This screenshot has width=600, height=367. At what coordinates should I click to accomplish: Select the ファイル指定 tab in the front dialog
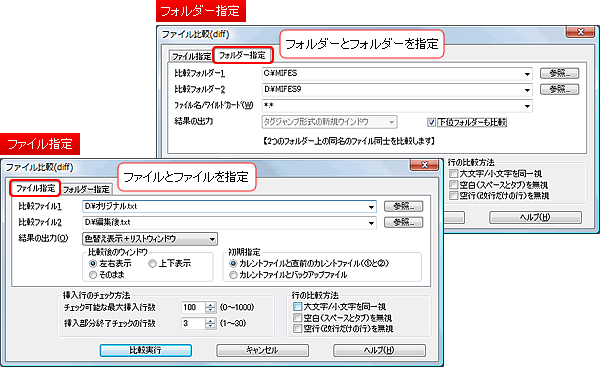(35, 188)
